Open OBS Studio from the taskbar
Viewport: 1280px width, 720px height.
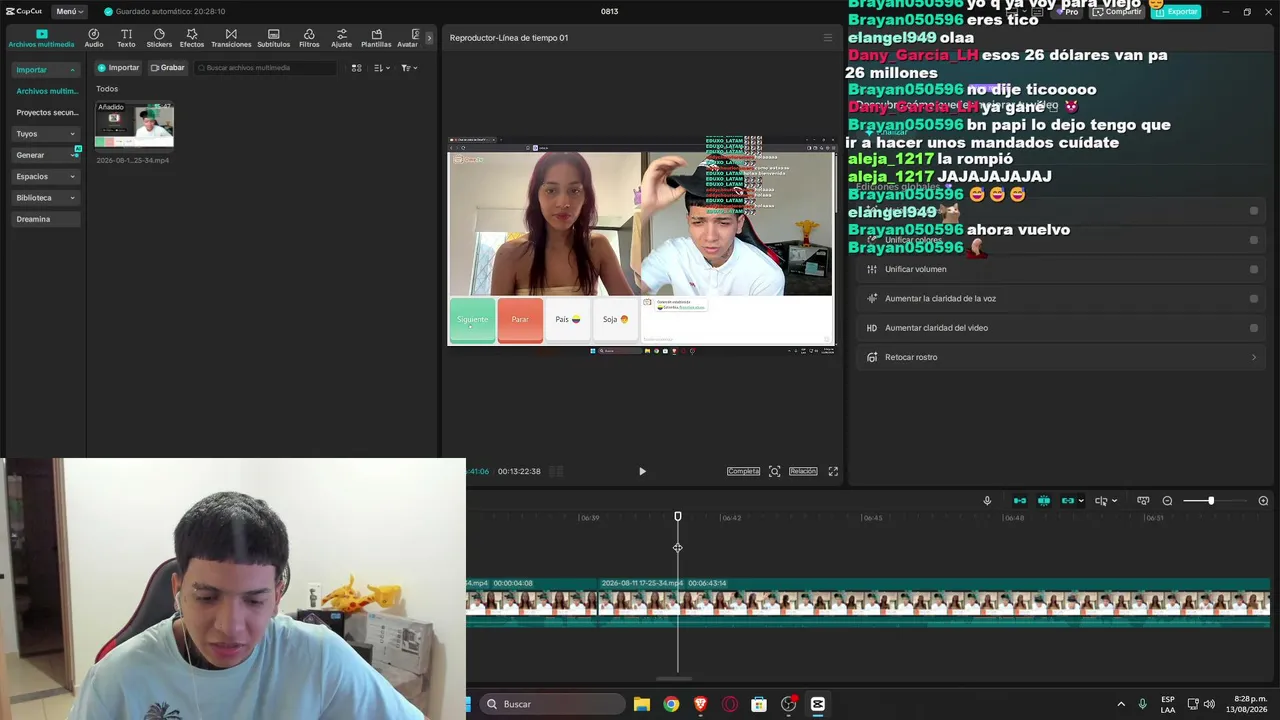789,704
